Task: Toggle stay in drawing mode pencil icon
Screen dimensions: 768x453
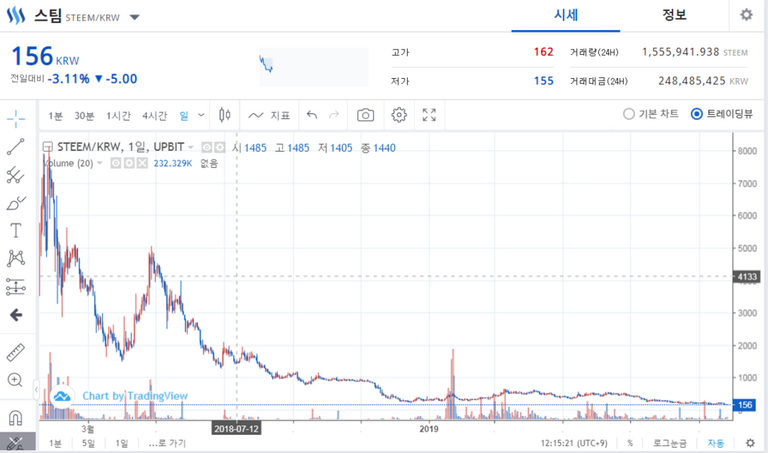Action: point(16,444)
